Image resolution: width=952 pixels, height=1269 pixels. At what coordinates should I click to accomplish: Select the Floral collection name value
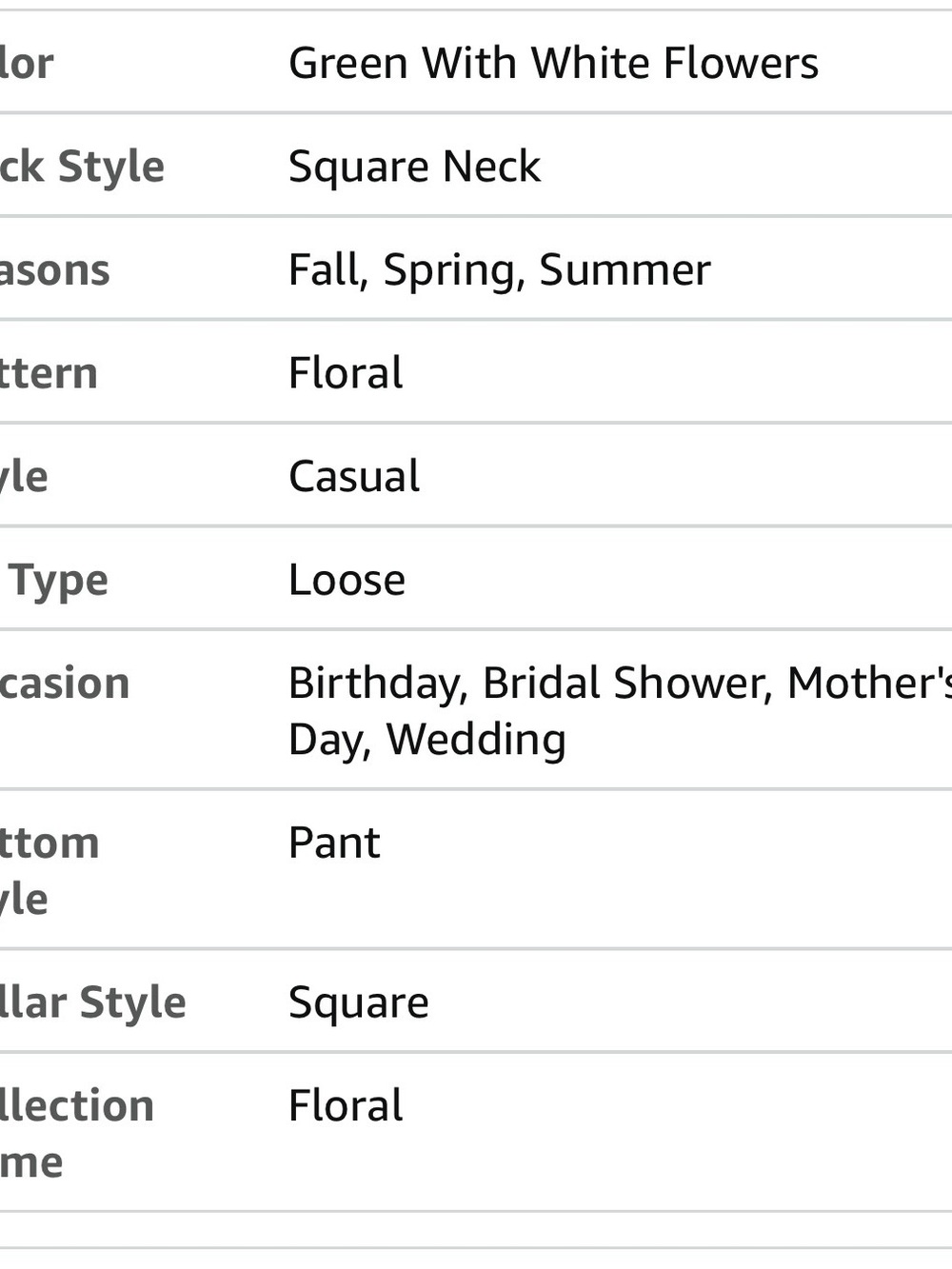[346, 1106]
